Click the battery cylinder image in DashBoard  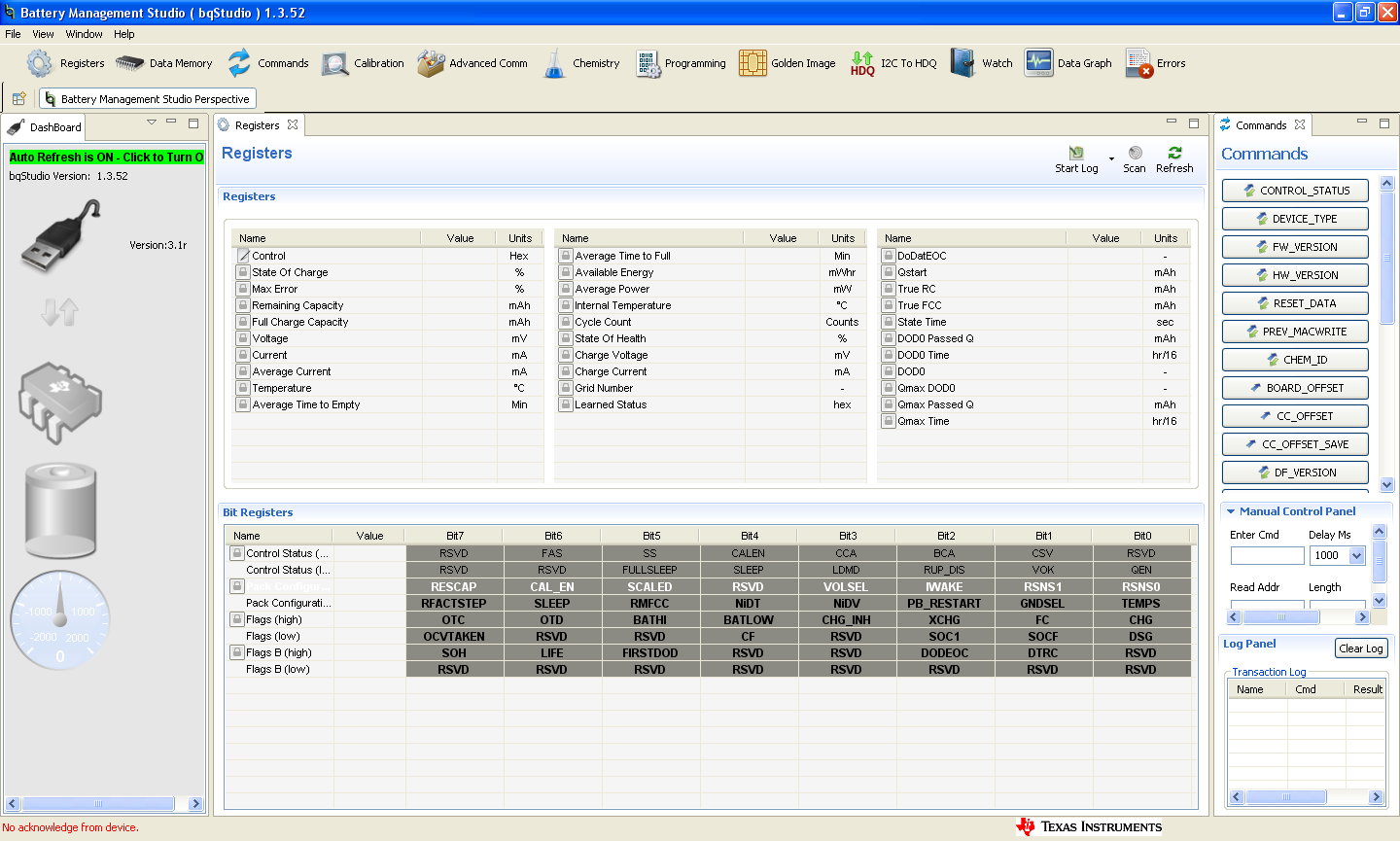click(x=60, y=510)
